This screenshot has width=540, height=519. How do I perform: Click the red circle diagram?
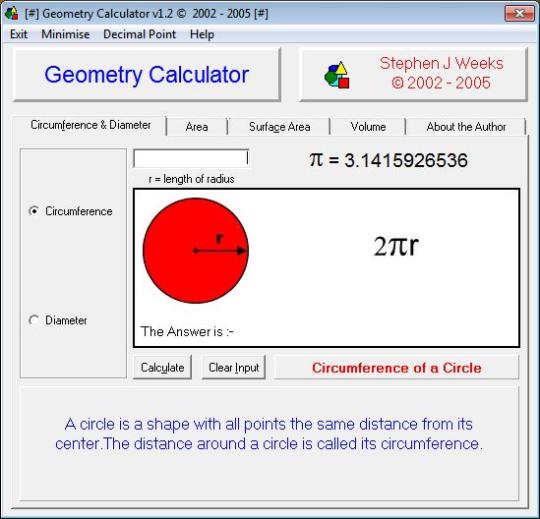(196, 251)
